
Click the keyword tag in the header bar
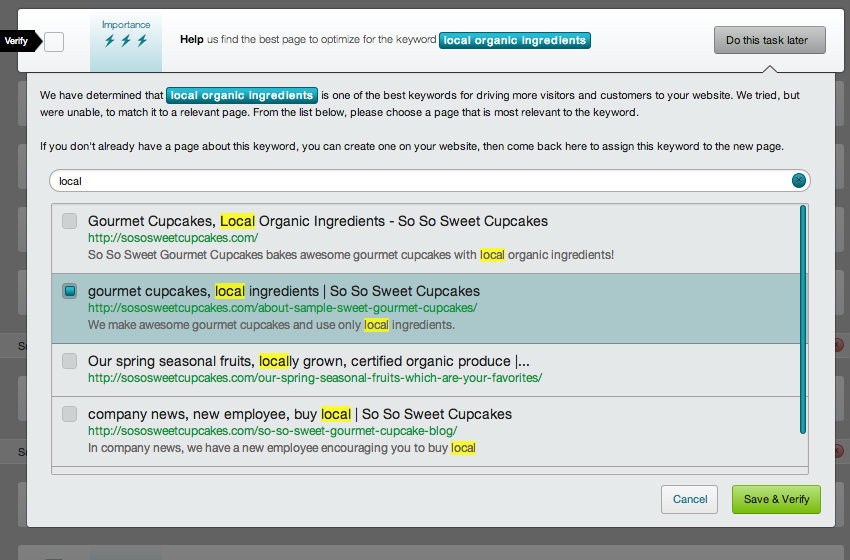(514, 41)
